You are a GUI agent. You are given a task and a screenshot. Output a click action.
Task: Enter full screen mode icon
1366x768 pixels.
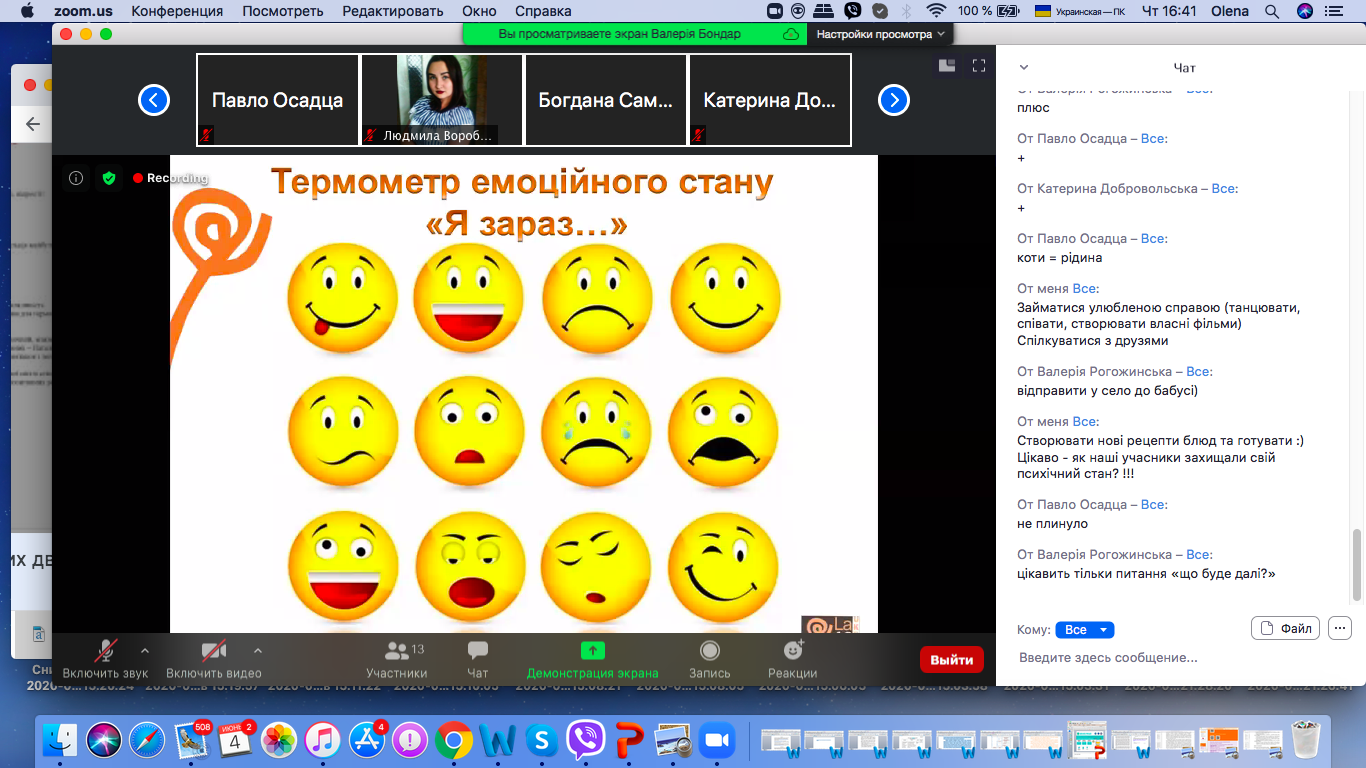pyautogui.click(x=979, y=66)
